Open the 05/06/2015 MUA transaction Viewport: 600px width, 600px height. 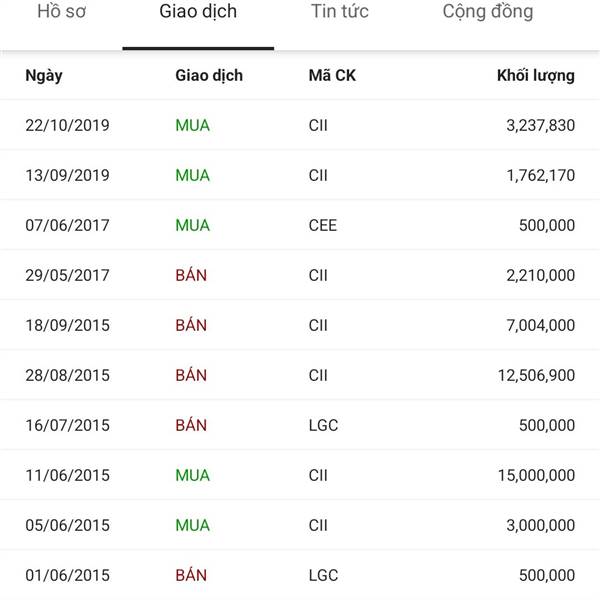pyautogui.click(x=300, y=525)
